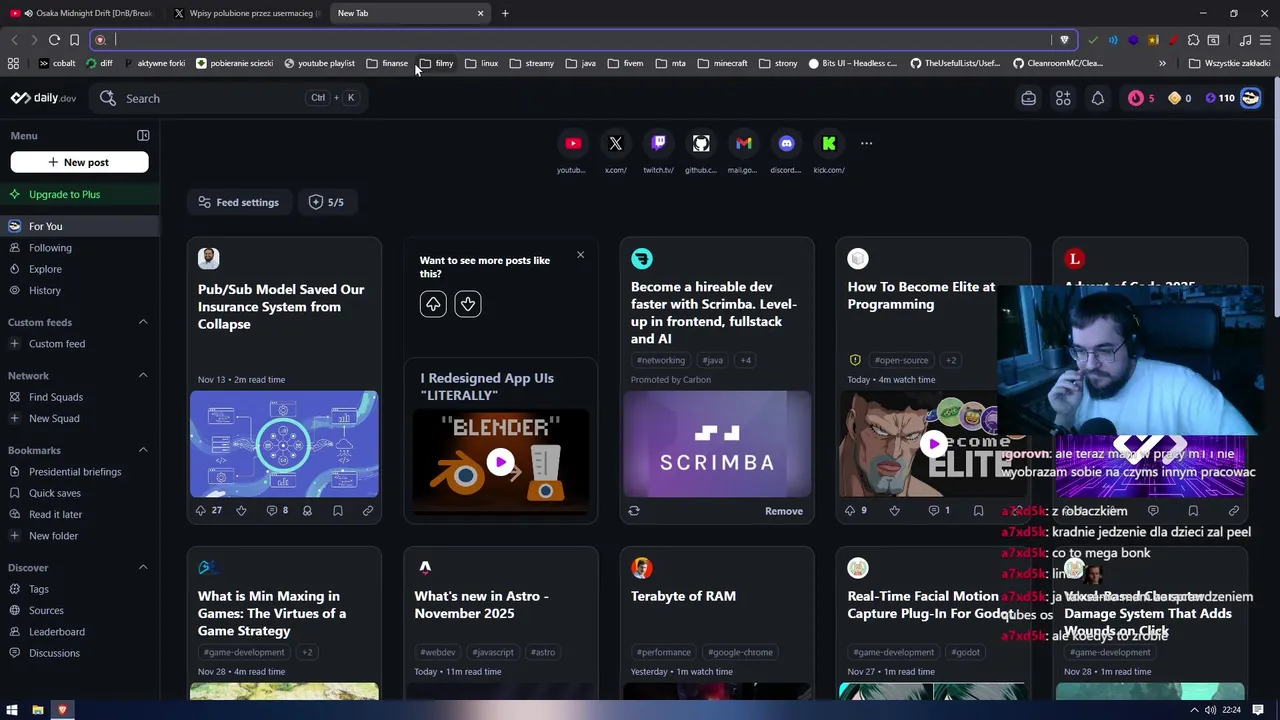Image resolution: width=1280 pixels, height=720 pixels.
Task: Click Upgrade to Plus
Action: pos(80,194)
